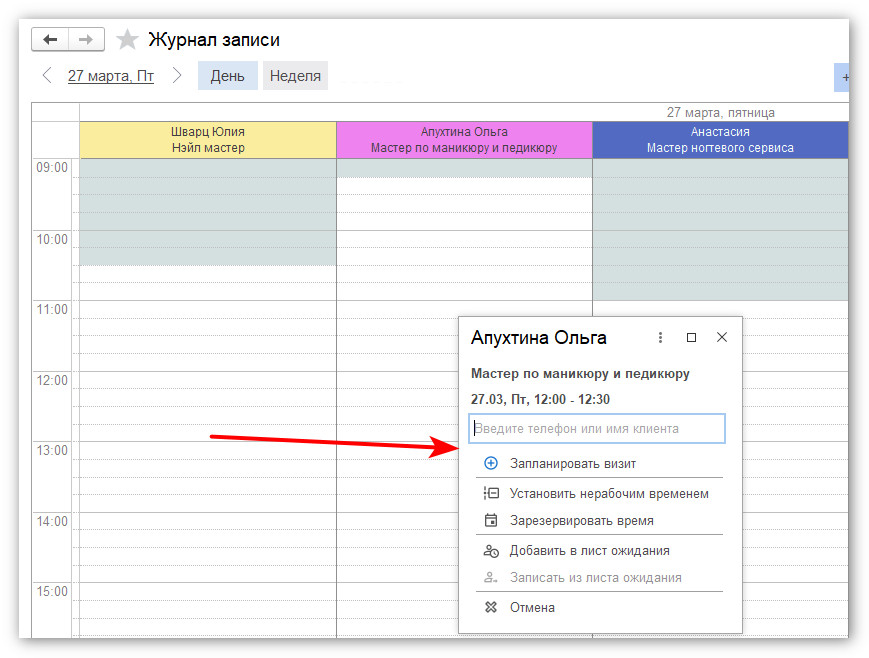869x658 pixels.
Task: Go back with the left arrow button
Action: pyautogui.click(x=50, y=39)
